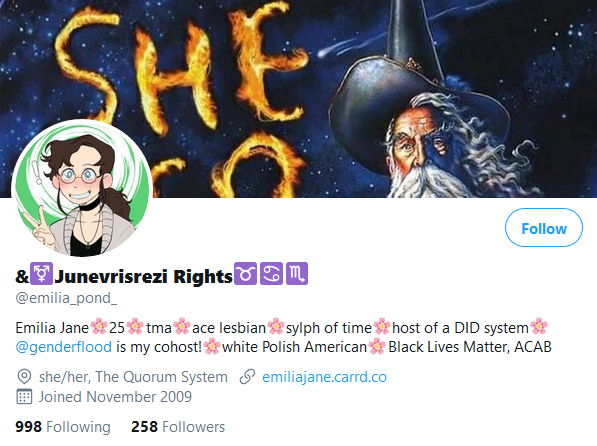
Task: Click the transgender symbol emoji in name
Action: [x=41, y=273]
